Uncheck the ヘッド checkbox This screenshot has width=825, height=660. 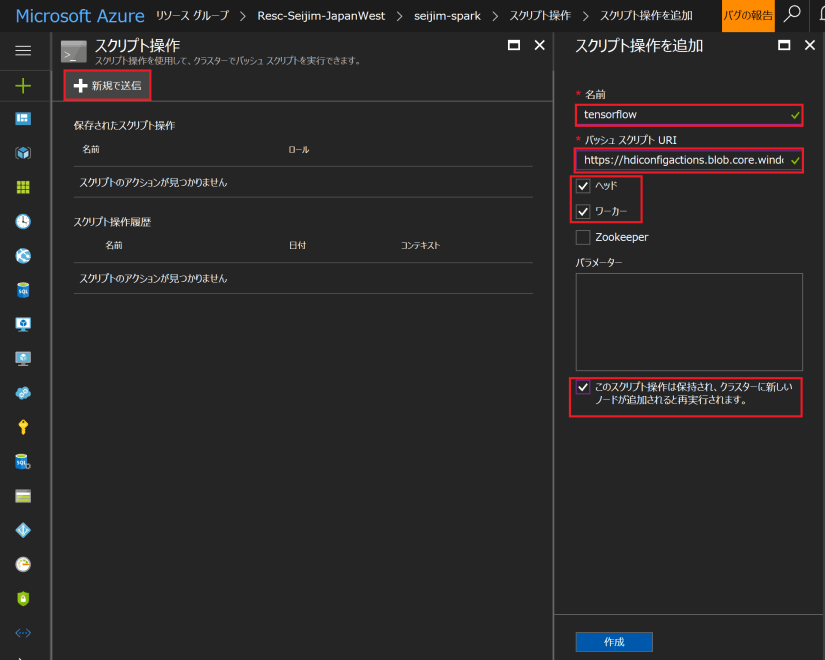click(x=583, y=186)
